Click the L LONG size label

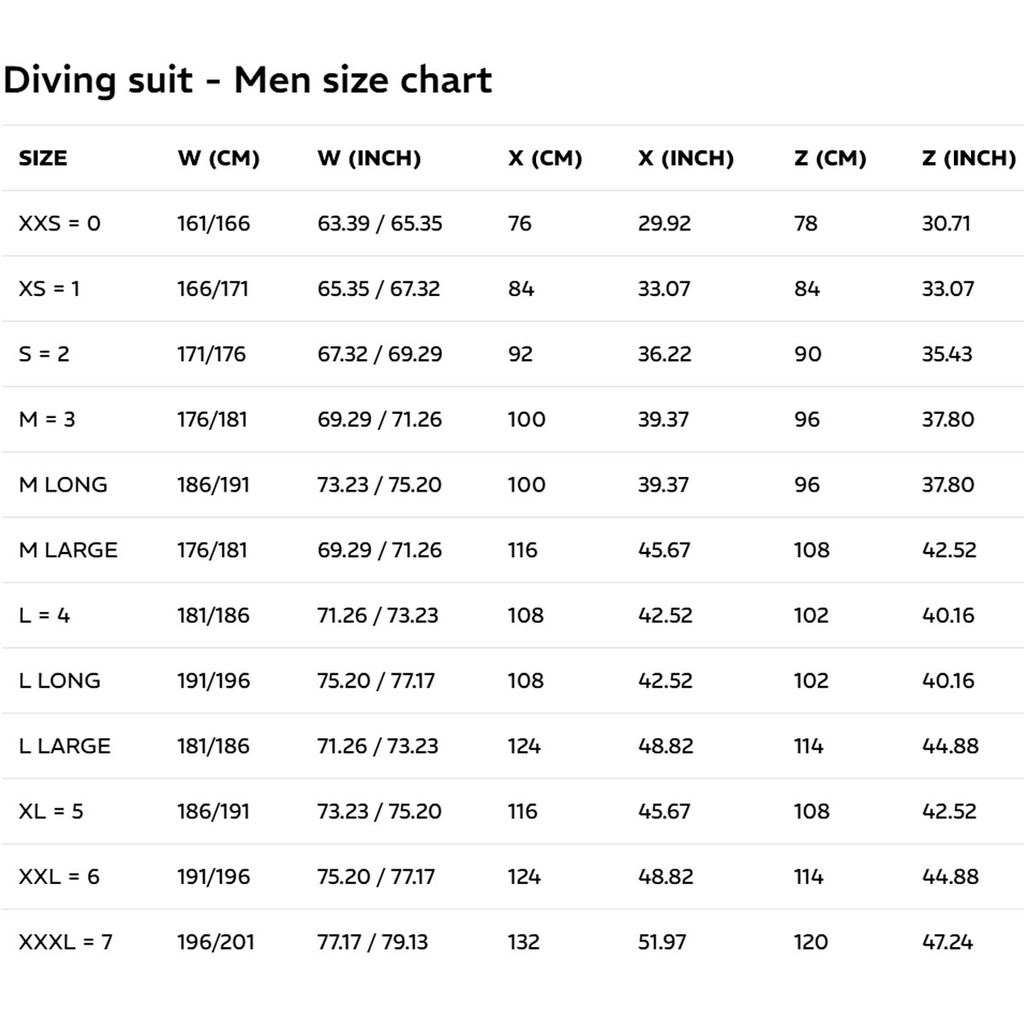[x=60, y=681]
